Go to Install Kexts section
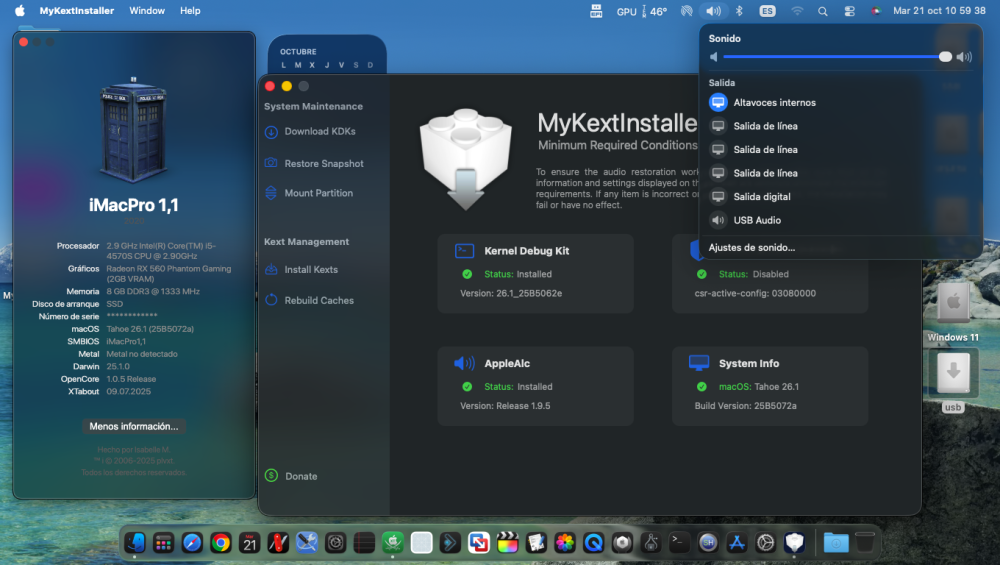This screenshot has width=1000, height=565. (302, 269)
